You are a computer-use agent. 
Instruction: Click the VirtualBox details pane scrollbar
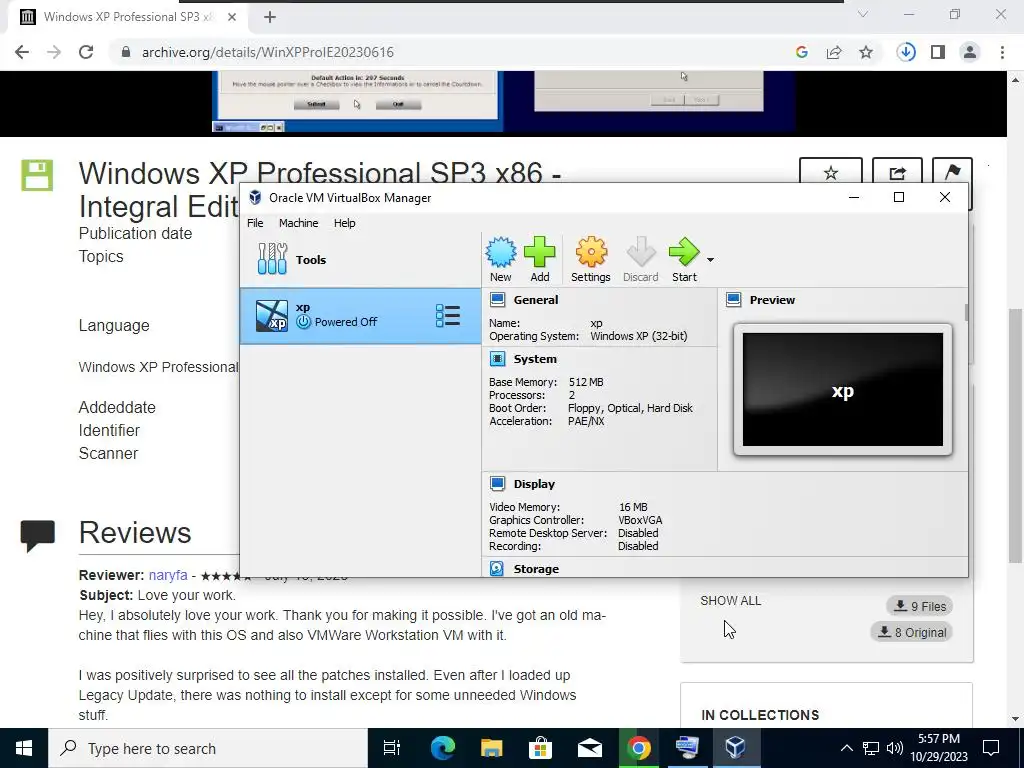[966, 312]
